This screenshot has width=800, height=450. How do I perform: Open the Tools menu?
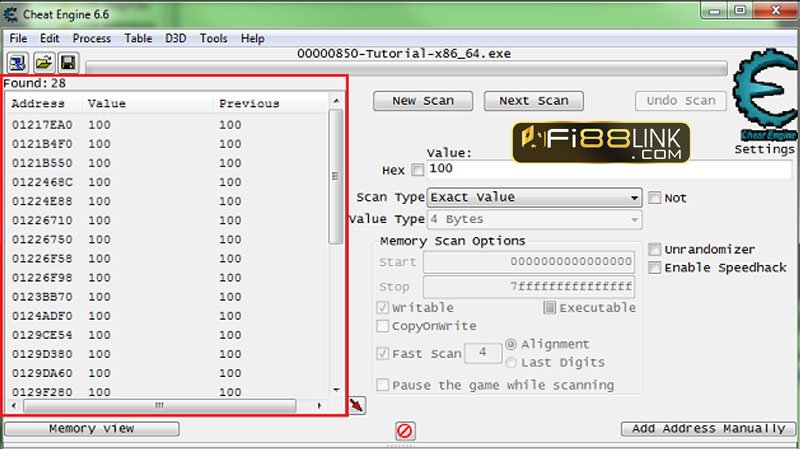point(213,38)
